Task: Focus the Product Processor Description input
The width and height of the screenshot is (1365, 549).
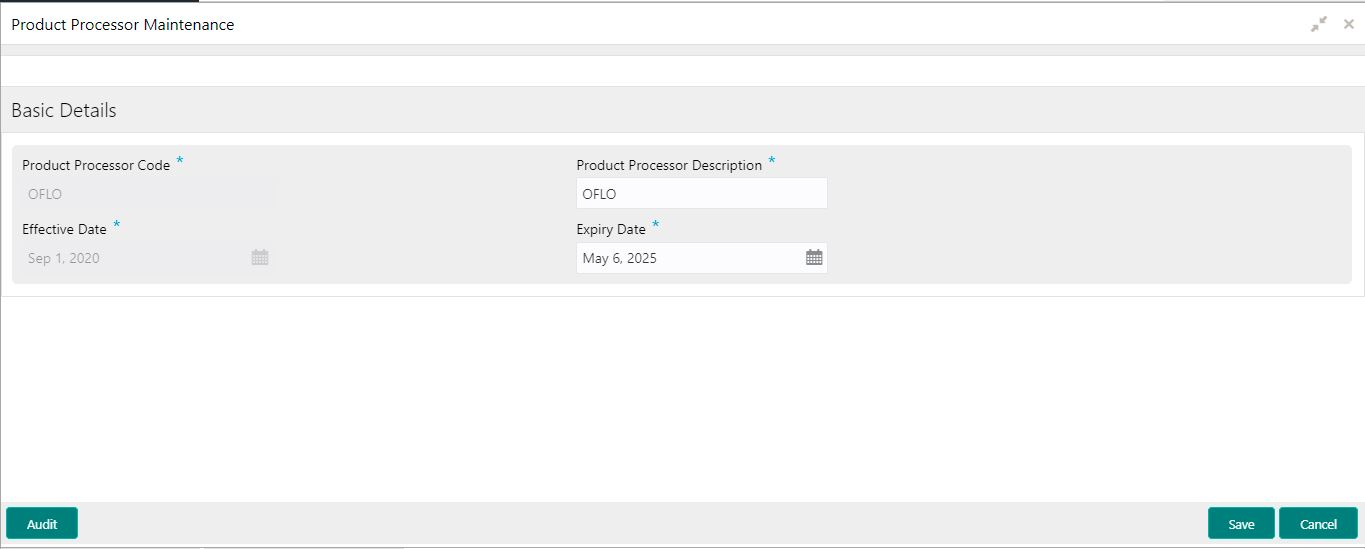Action: coord(702,194)
